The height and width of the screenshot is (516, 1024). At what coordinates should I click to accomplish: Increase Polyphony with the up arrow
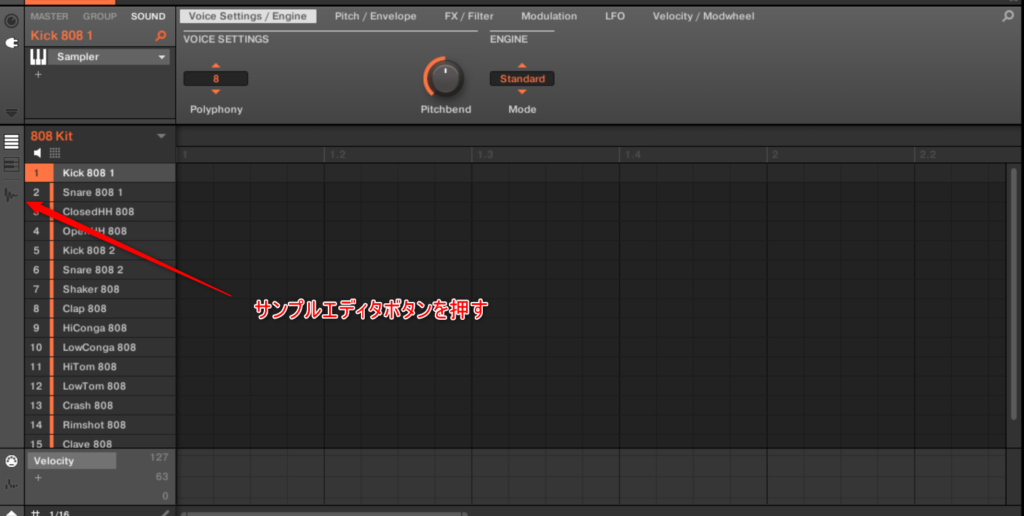point(216,66)
